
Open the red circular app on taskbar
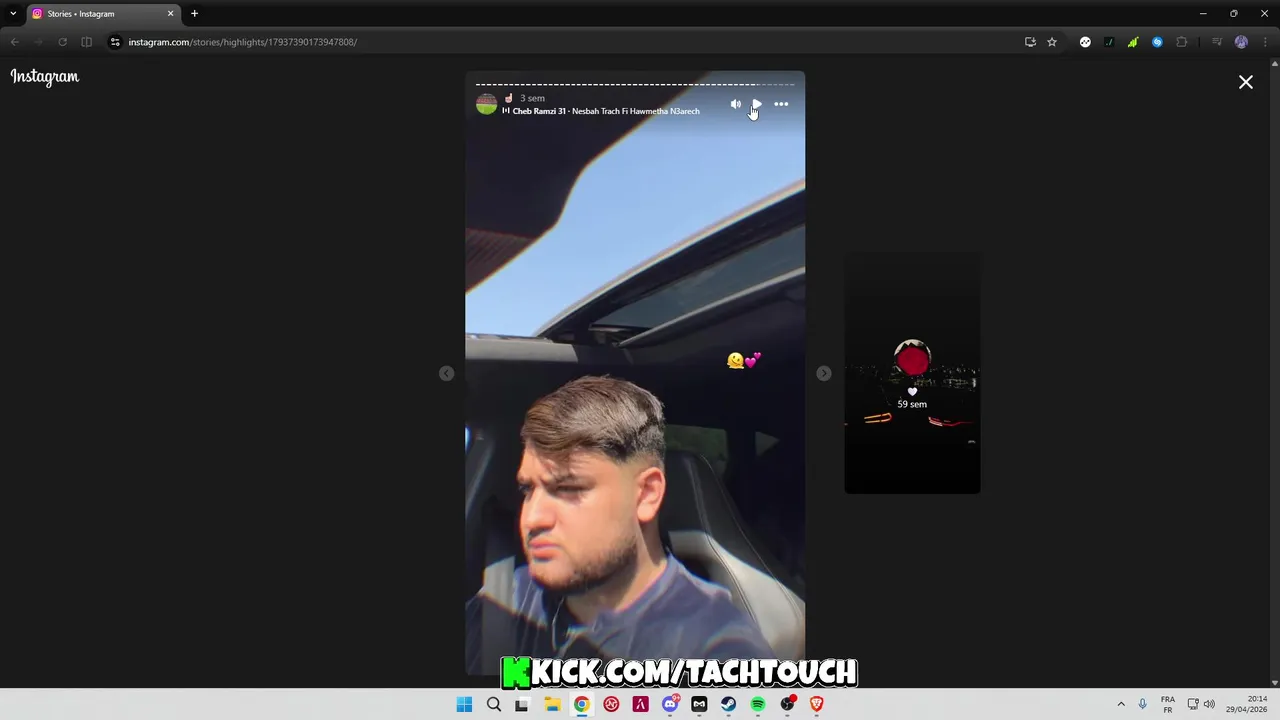pyautogui.click(x=611, y=705)
